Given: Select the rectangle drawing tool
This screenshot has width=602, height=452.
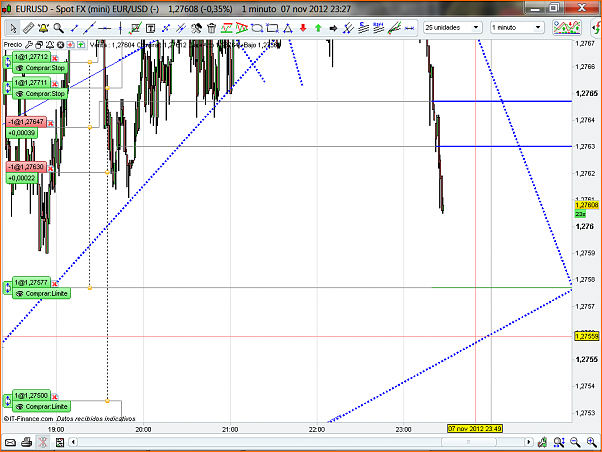Looking at the screenshot, I should (x=272, y=28).
